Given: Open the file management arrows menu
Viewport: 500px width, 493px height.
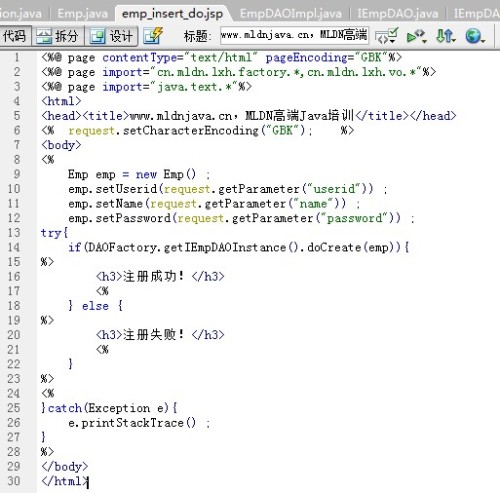Looking at the screenshot, I should [446, 36].
